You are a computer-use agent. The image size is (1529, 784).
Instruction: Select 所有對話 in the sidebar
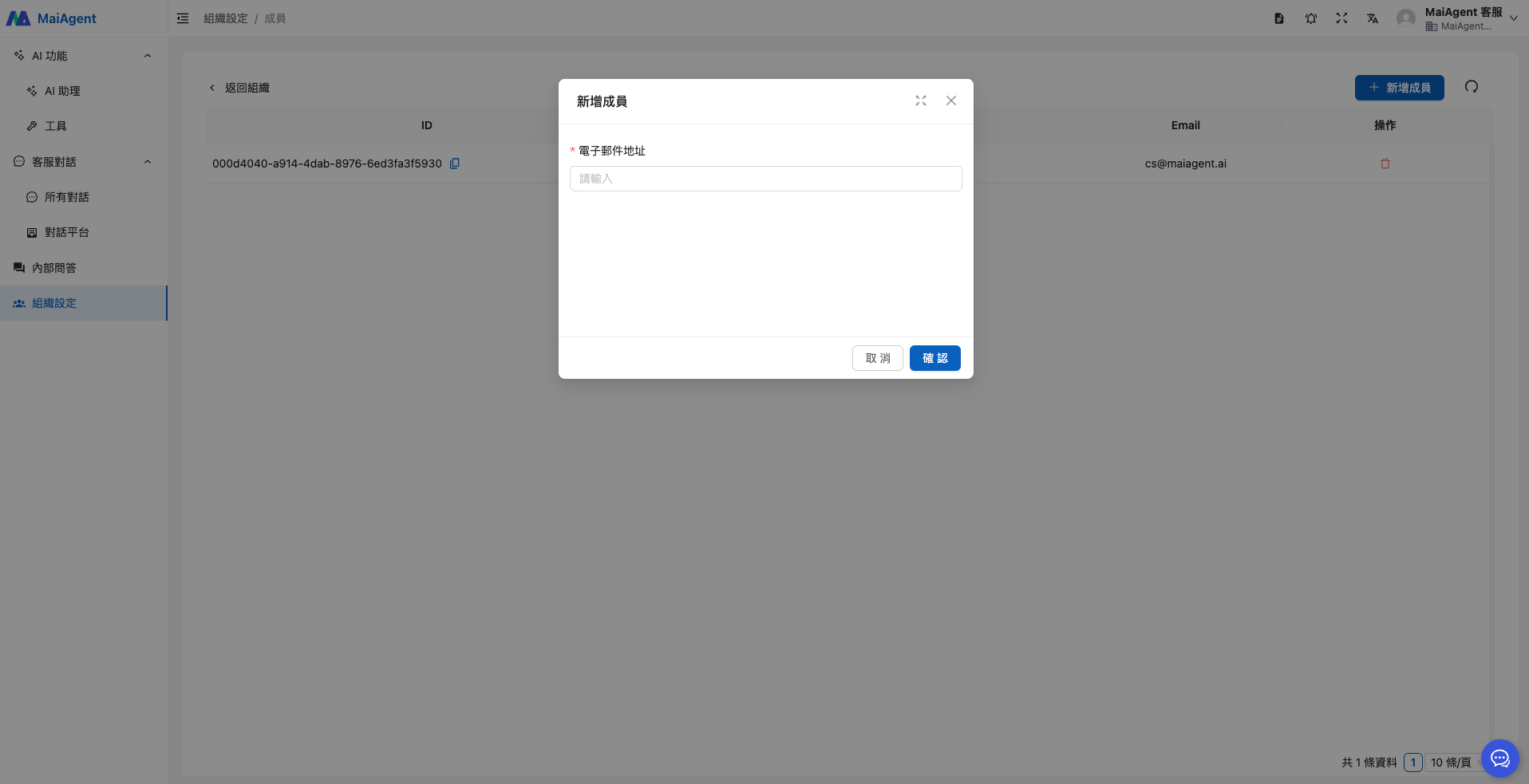pos(66,197)
